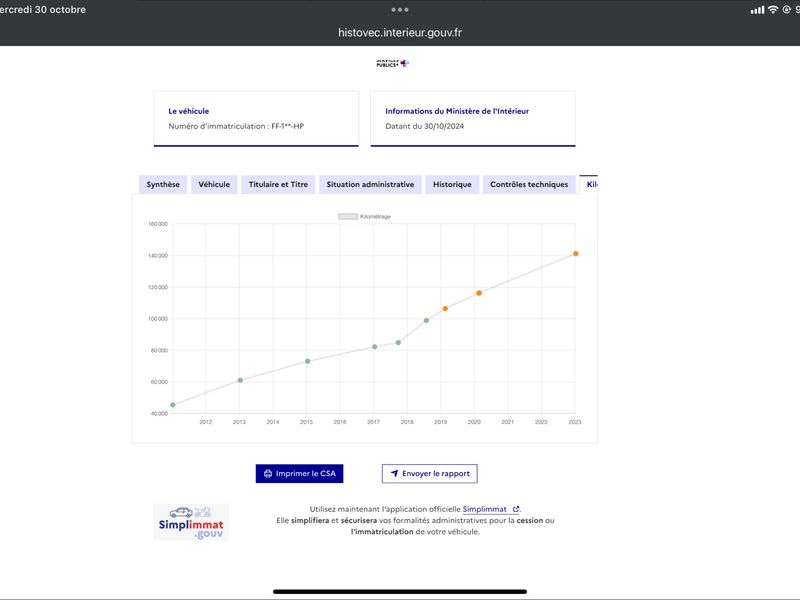The image size is (800, 600).
Task: Click the first green data point near 40000
Action: tap(173, 405)
